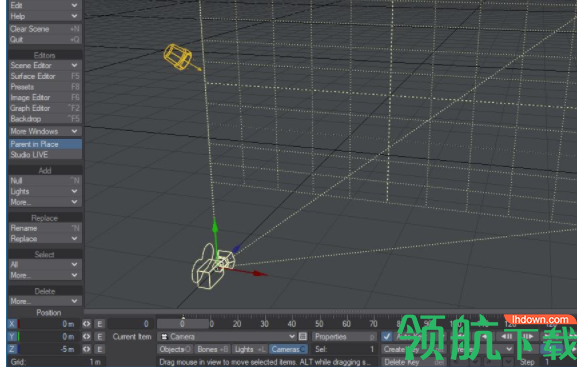This screenshot has width=577, height=367.
Task: Click the Rename button
Action: point(45,228)
